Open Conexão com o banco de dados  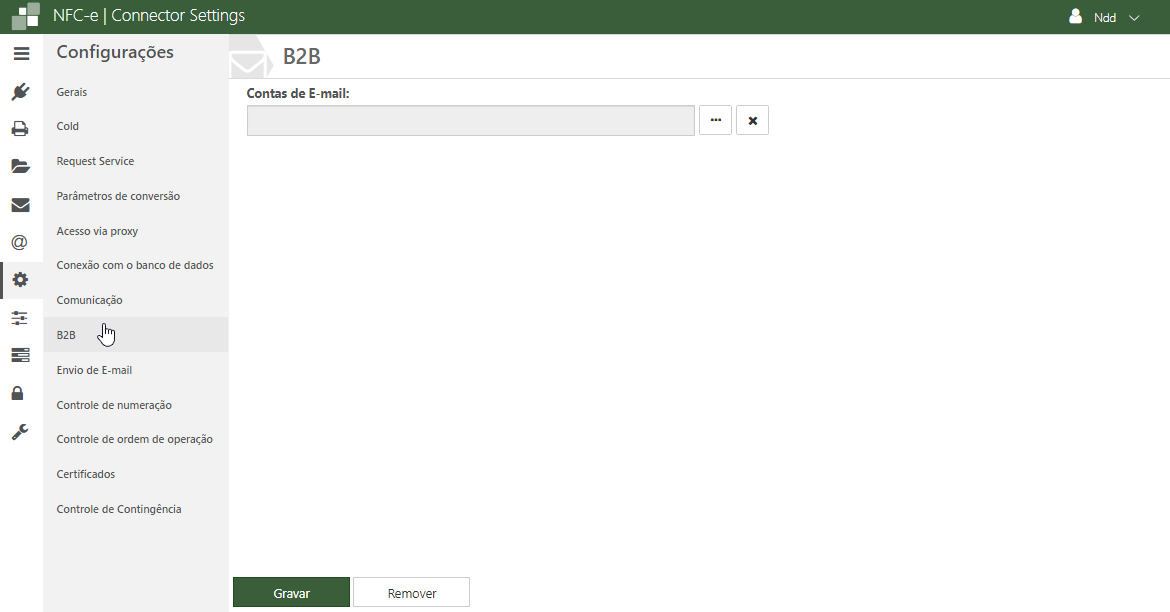pyautogui.click(x=135, y=265)
